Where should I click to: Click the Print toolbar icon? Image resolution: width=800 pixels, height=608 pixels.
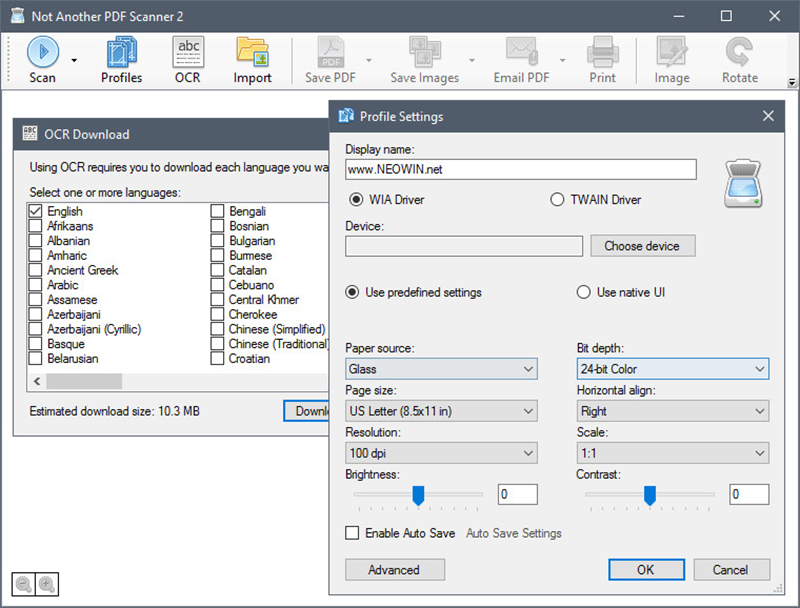pyautogui.click(x=602, y=52)
